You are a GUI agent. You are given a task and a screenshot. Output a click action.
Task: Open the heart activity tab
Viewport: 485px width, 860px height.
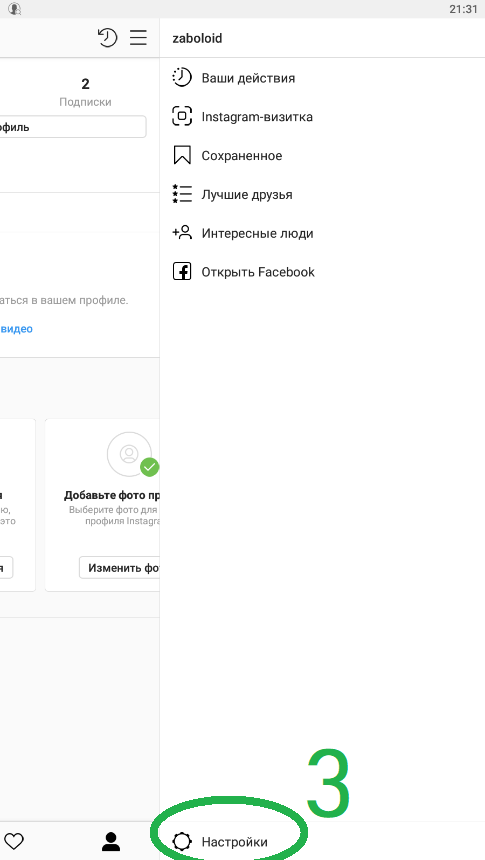(14, 841)
